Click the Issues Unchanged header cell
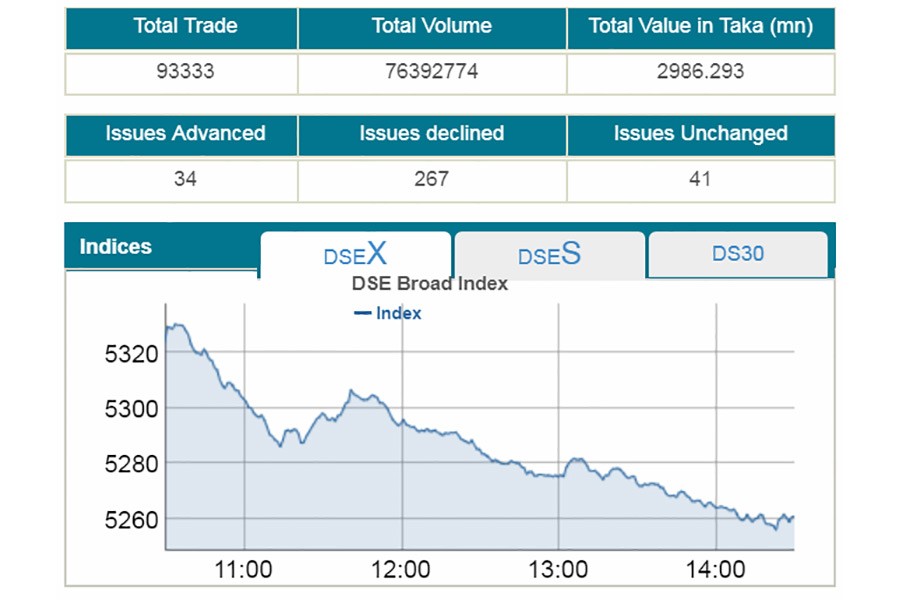The height and width of the screenshot is (600, 900). pos(700,134)
